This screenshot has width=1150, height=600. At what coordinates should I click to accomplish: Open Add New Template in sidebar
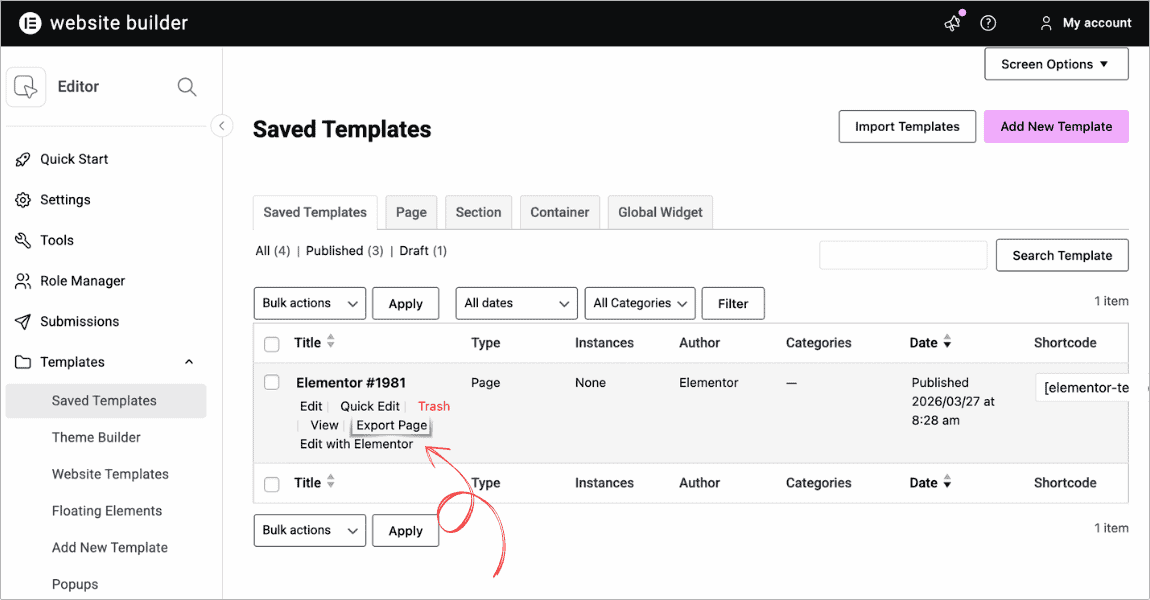(110, 547)
